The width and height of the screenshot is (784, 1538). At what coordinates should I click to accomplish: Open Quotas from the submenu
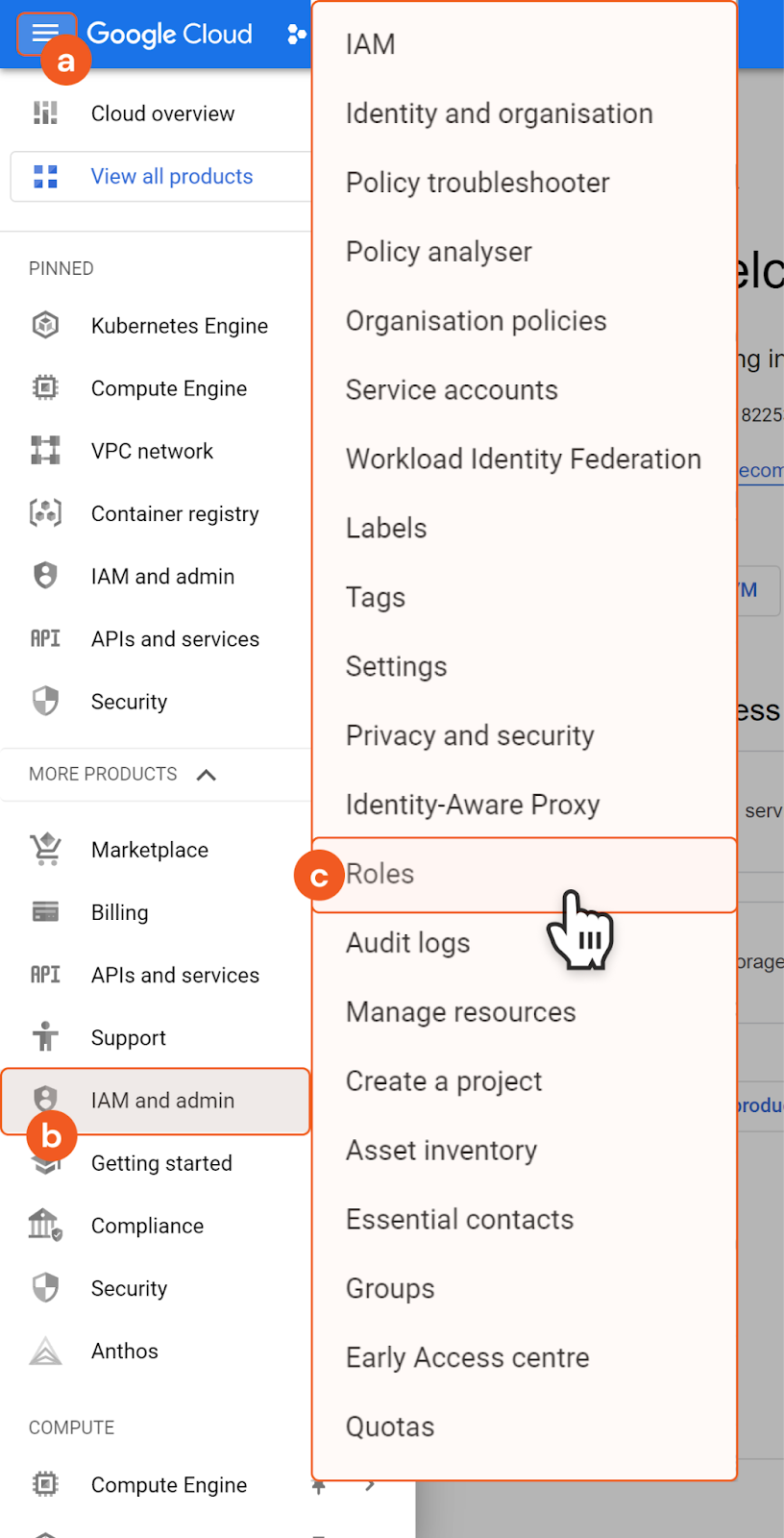pos(390,1427)
